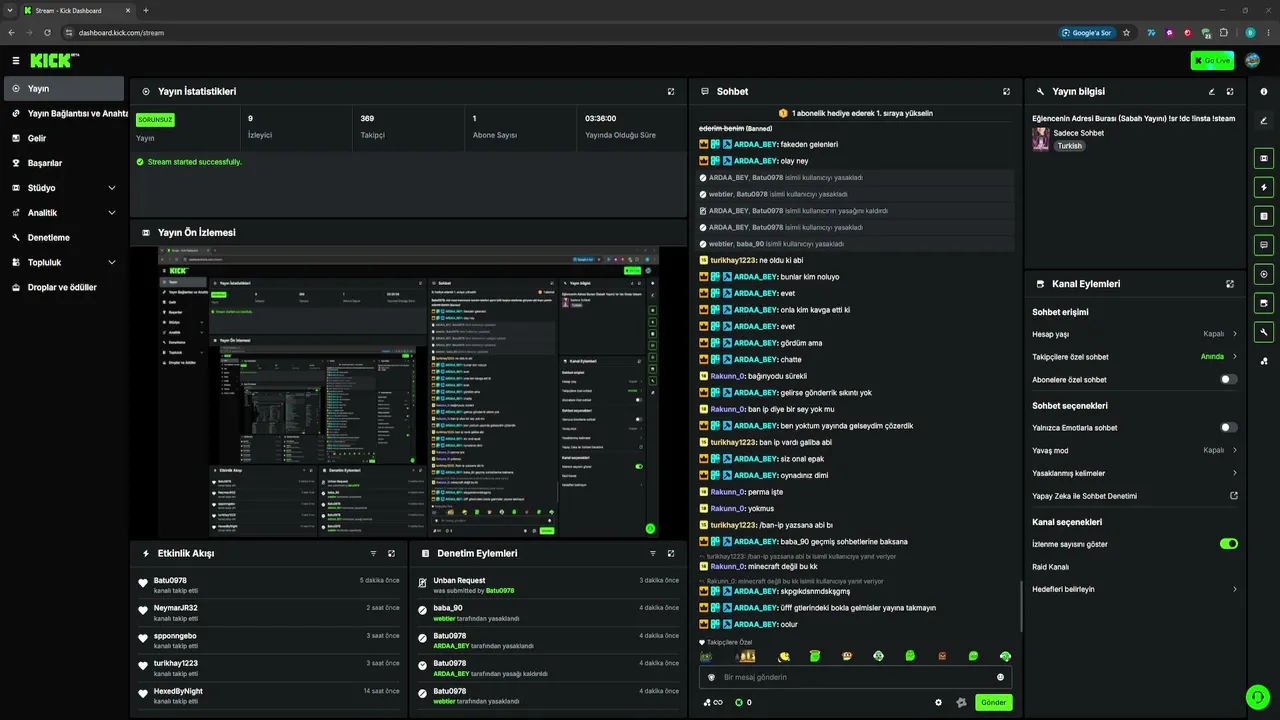The height and width of the screenshot is (720, 1280).
Task: Expand the Etkinlik Akışı panel to fullscreen
Action: 391,553
